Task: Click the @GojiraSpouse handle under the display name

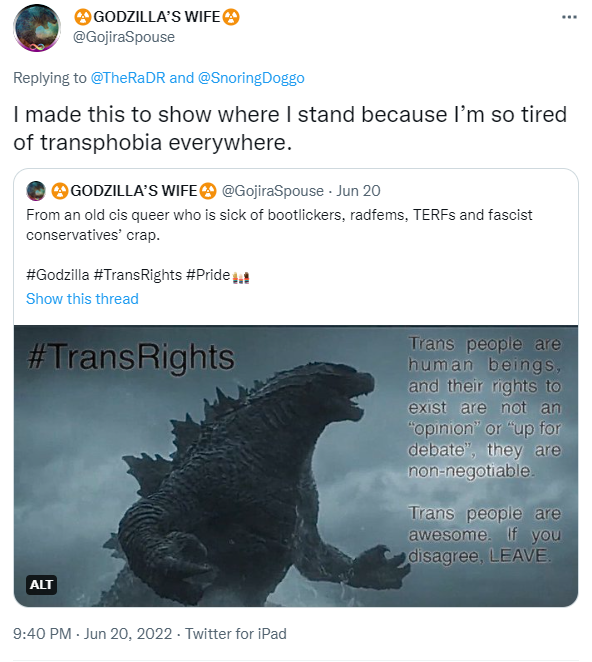Action: point(124,37)
